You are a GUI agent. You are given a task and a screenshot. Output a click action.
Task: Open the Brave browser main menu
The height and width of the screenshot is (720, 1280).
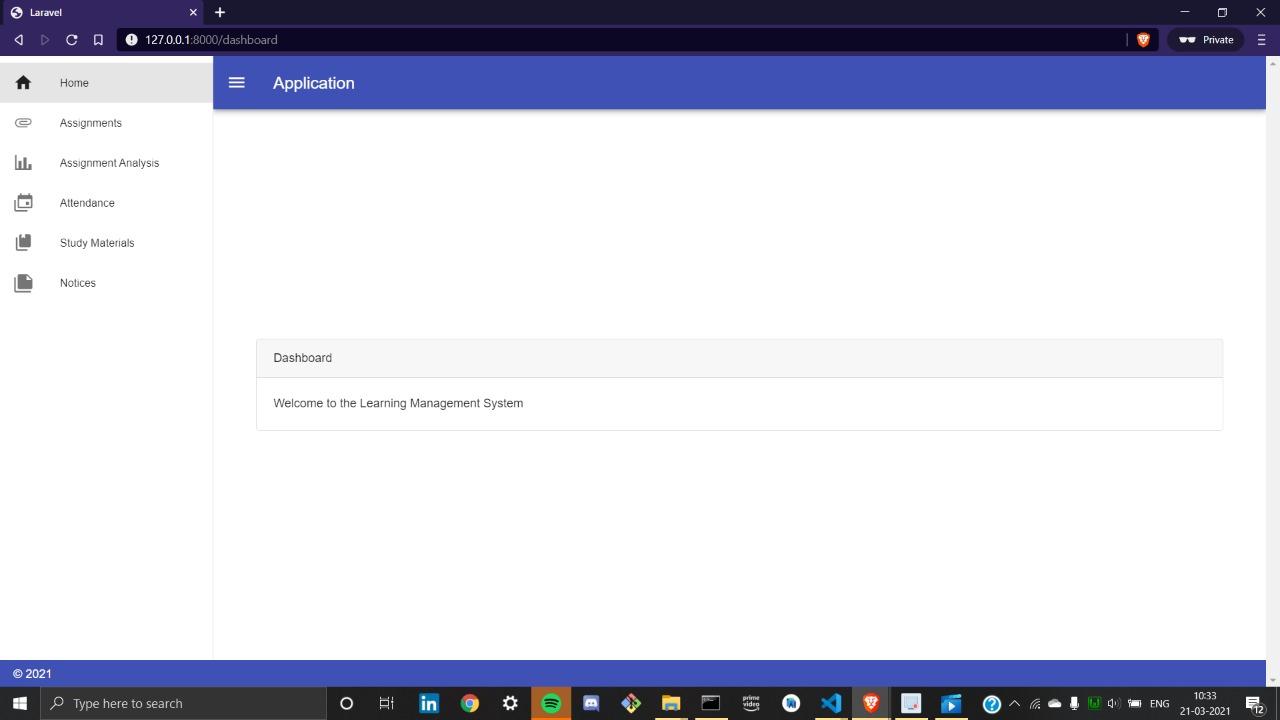click(x=1261, y=40)
